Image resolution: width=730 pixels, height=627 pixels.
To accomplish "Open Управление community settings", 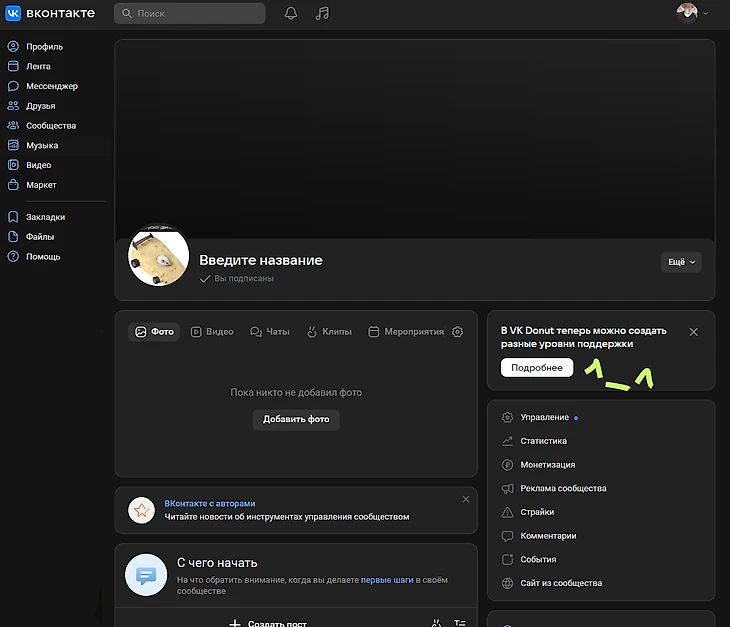I will (x=544, y=417).
